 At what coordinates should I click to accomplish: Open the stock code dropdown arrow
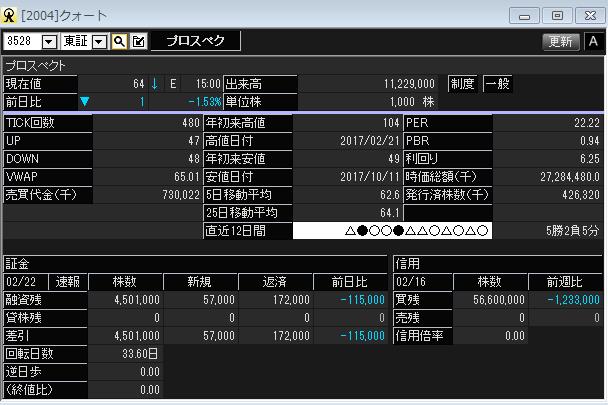(x=49, y=42)
